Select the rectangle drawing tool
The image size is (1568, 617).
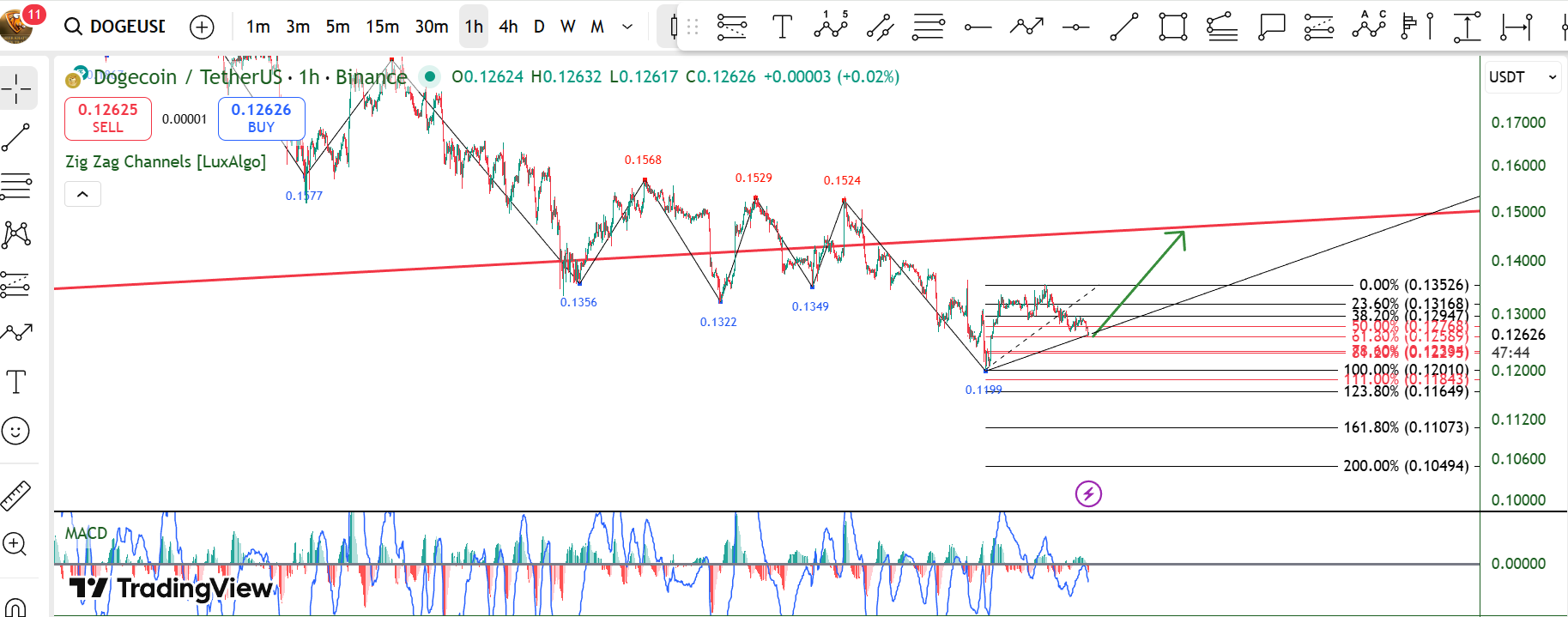tap(1173, 27)
